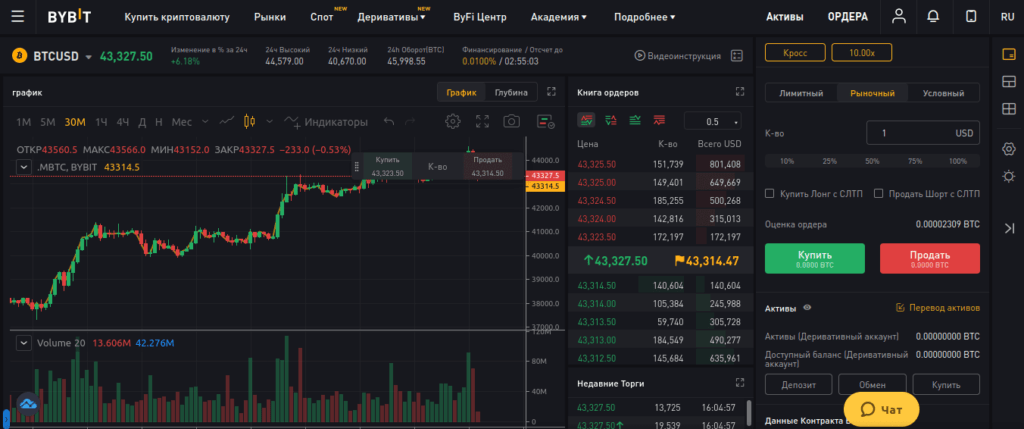Click the mobile app download icon
This screenshot has height=429, width=1024.
(969, 17)
